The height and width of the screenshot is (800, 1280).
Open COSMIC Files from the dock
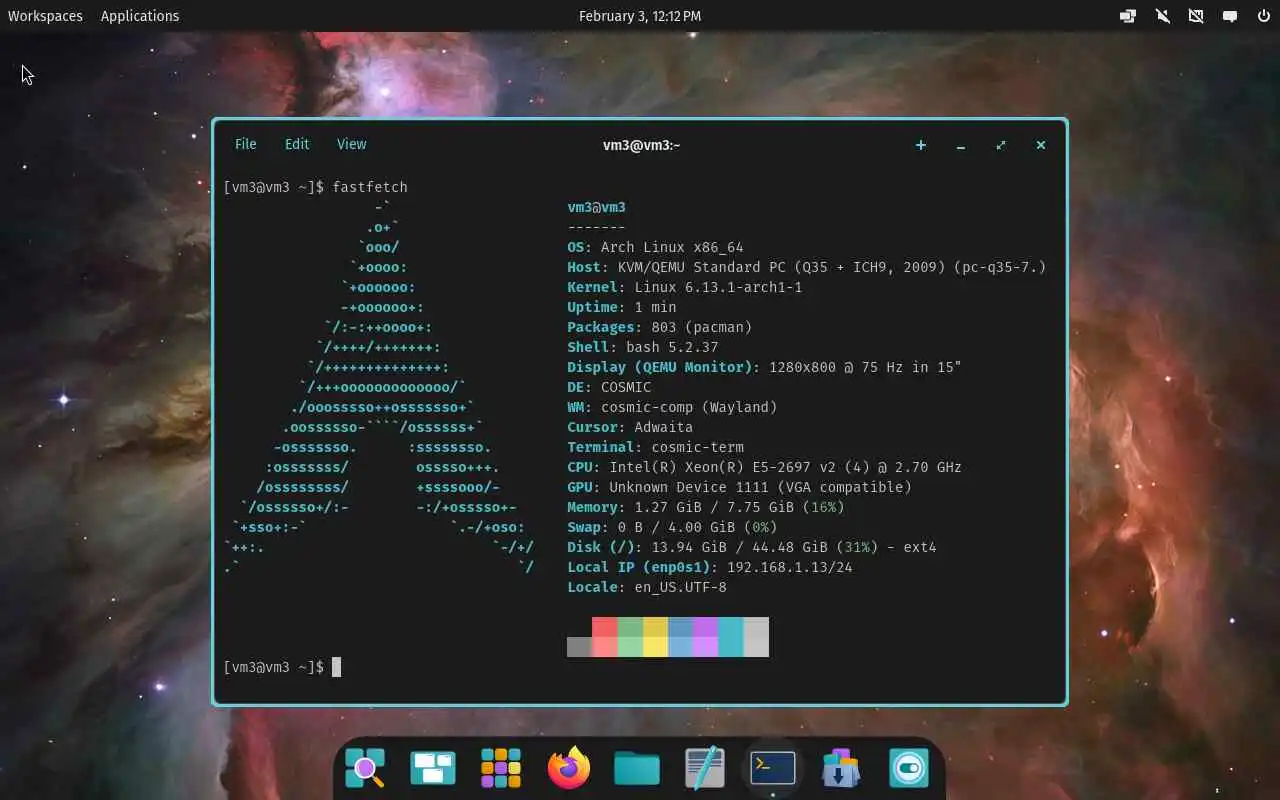coord(637,768)
